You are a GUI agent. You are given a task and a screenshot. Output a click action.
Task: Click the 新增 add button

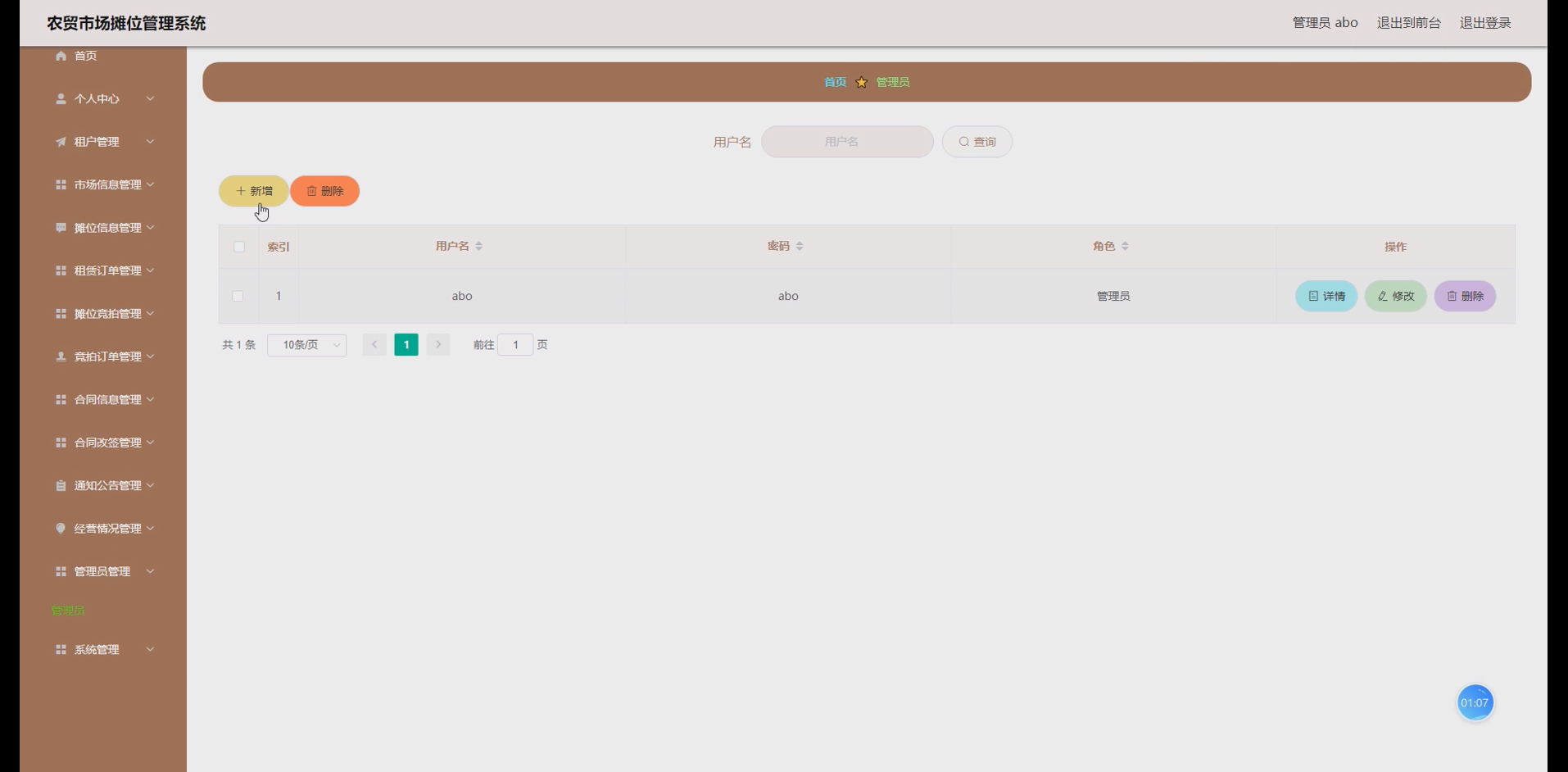[253, 191]
